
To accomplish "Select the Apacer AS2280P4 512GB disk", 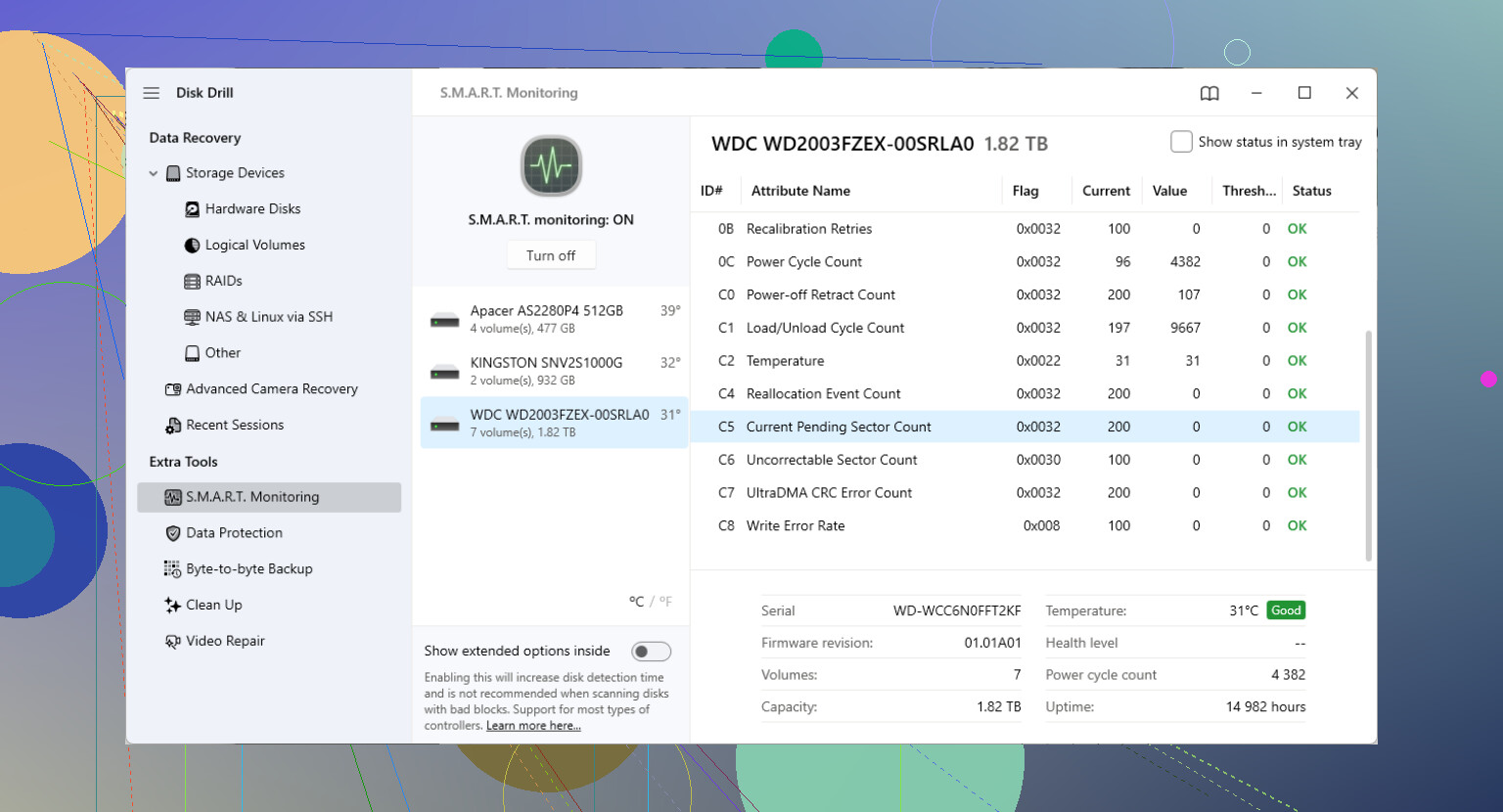I will tap(554, 319).
